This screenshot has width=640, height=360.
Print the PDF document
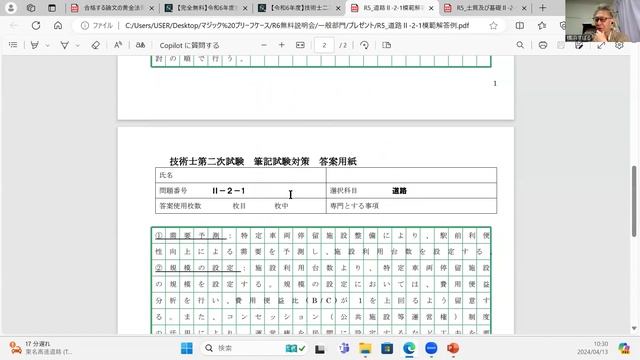543,45
